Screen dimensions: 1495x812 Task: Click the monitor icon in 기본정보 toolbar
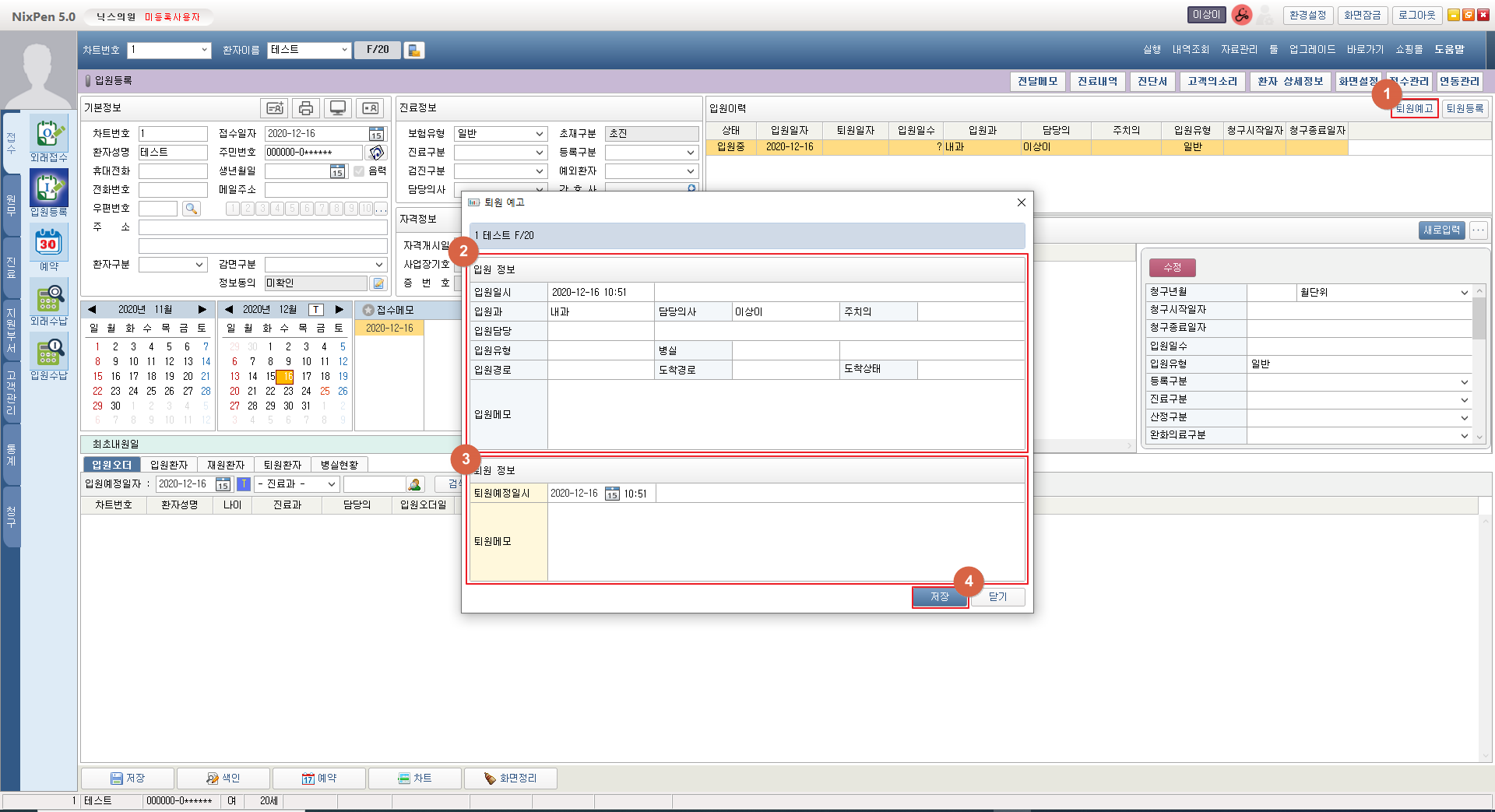point(337,108)
